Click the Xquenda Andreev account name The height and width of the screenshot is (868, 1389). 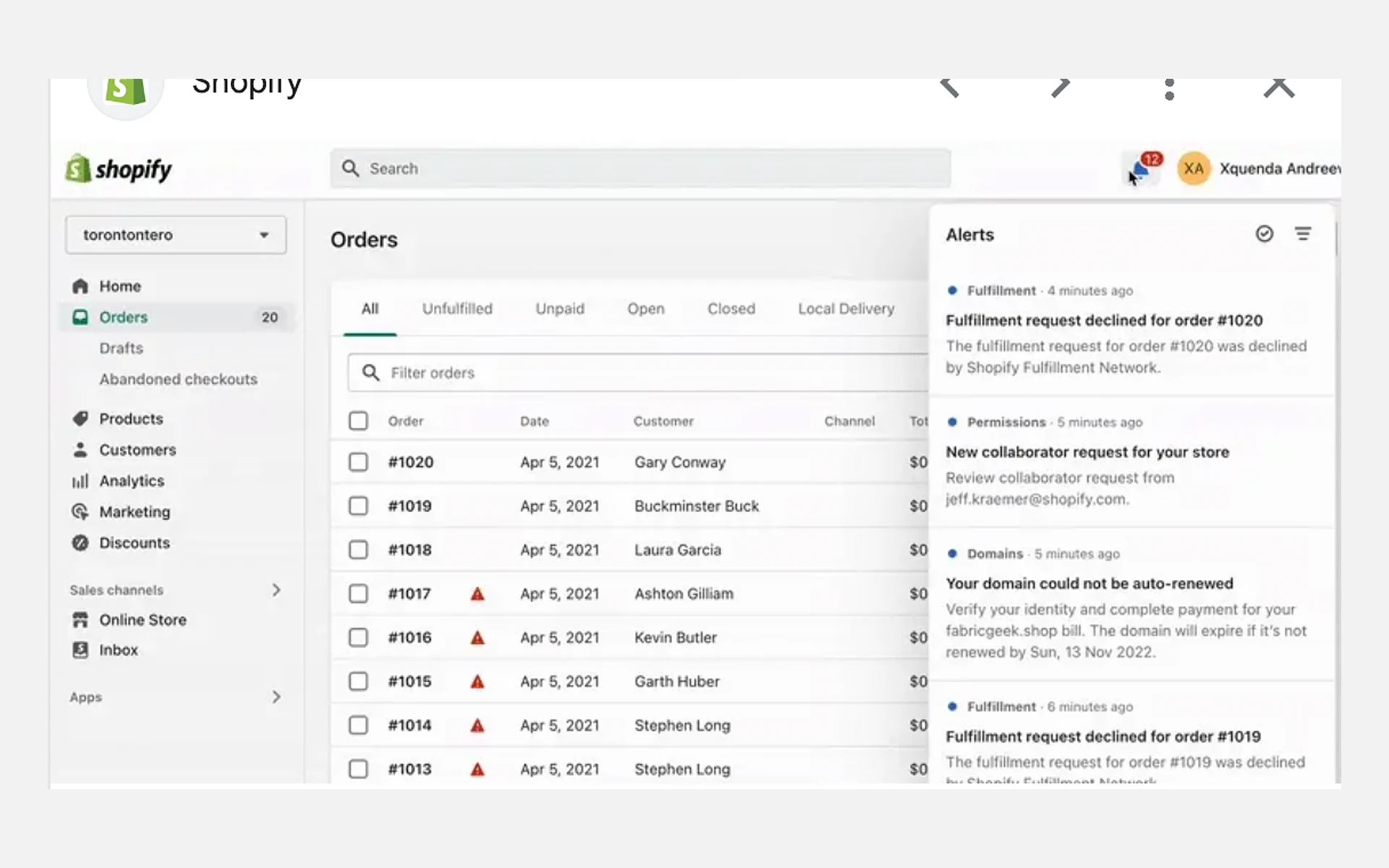point(1280,169)
